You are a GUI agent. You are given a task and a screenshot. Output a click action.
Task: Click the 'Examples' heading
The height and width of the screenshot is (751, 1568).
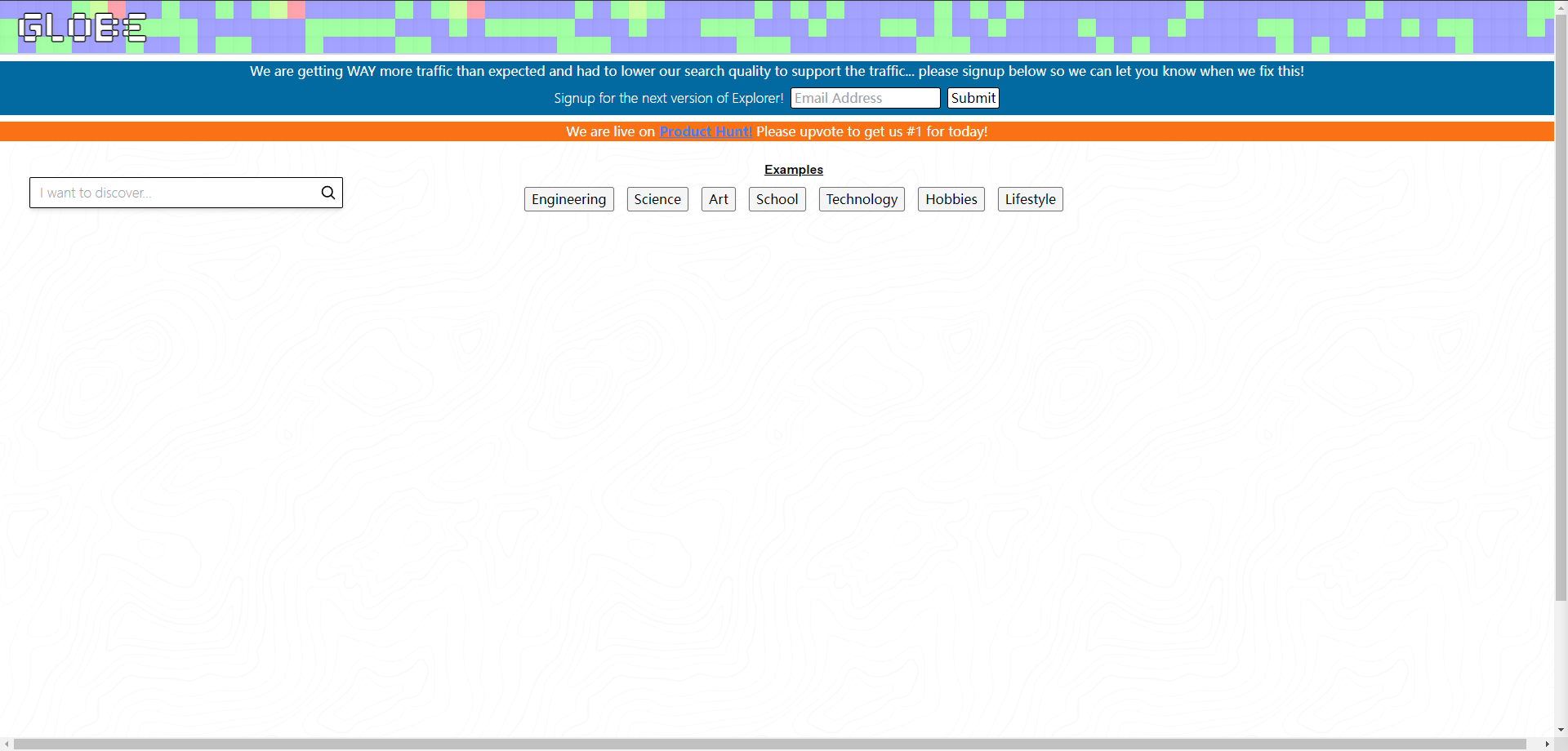pos(794,170)
